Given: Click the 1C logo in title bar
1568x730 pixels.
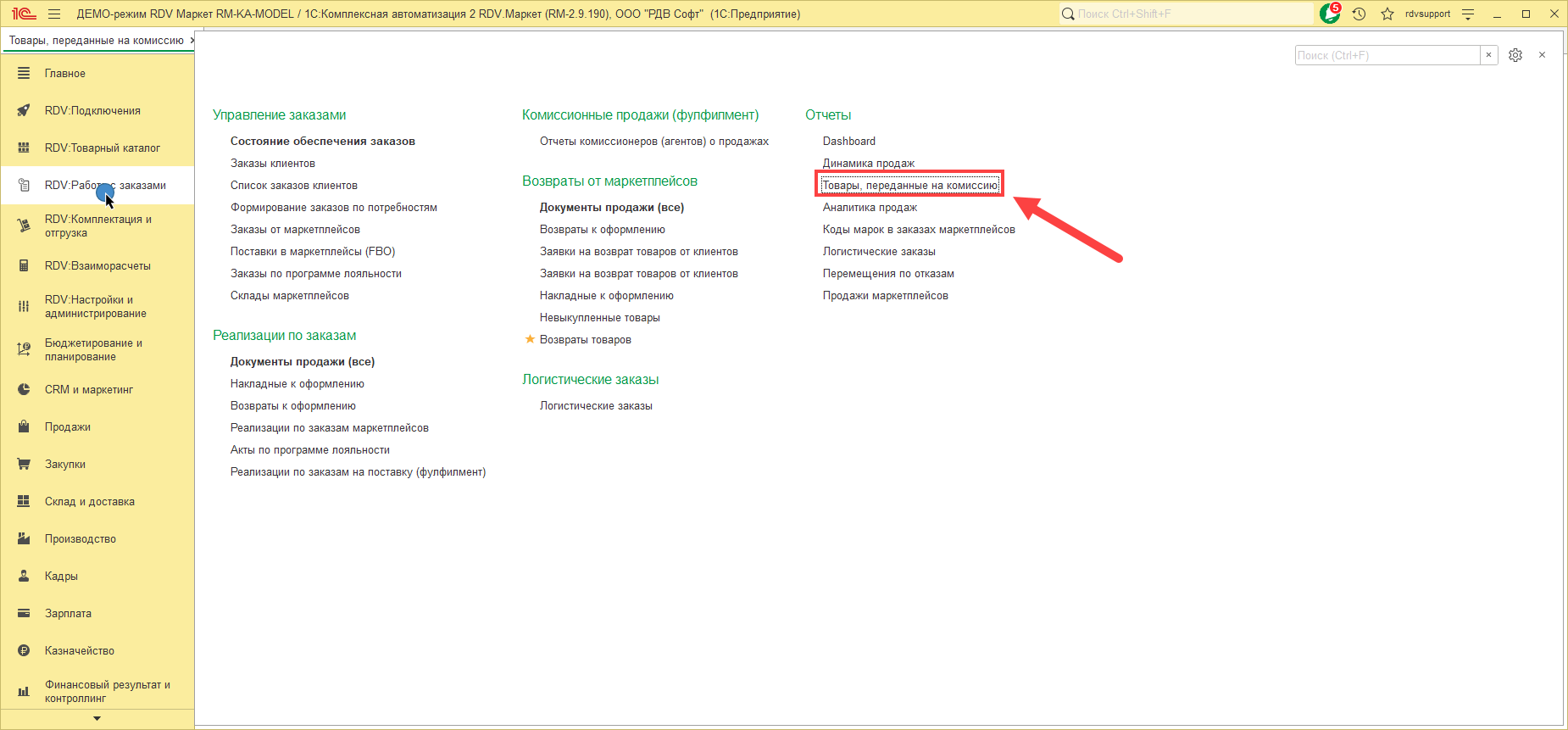Looking at the screenshot, I should pos(24,14).
